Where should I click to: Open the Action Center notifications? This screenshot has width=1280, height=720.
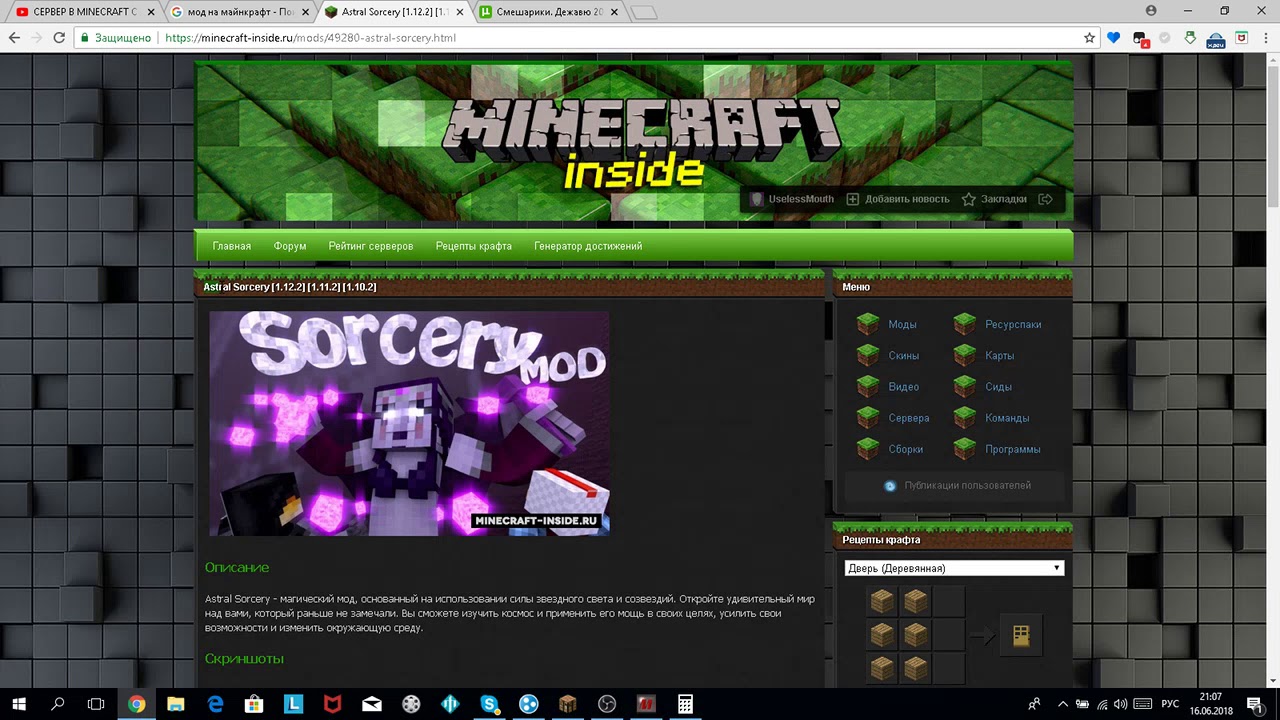(1254, 704)
